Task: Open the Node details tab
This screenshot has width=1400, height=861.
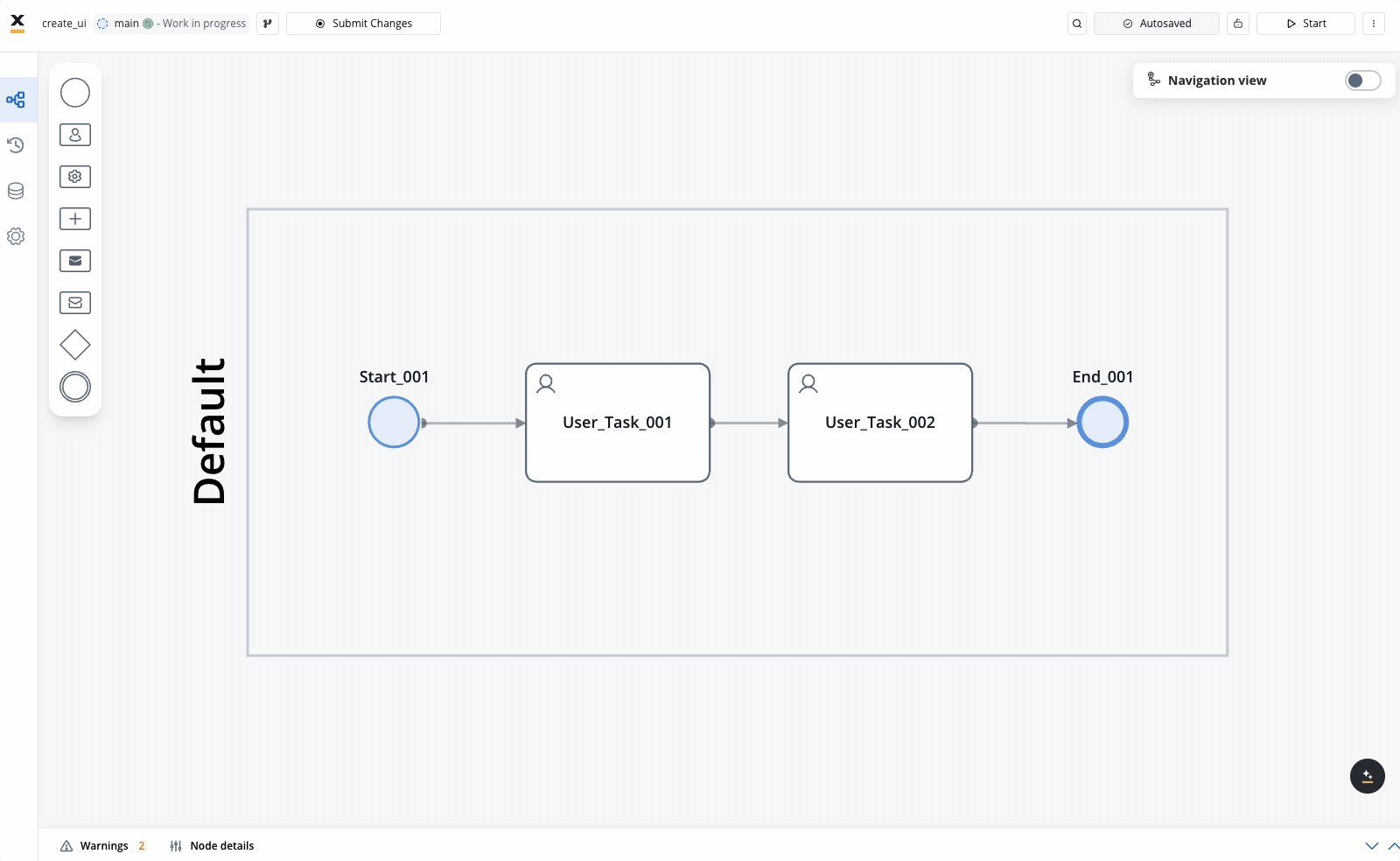Action: click(212, 846)
